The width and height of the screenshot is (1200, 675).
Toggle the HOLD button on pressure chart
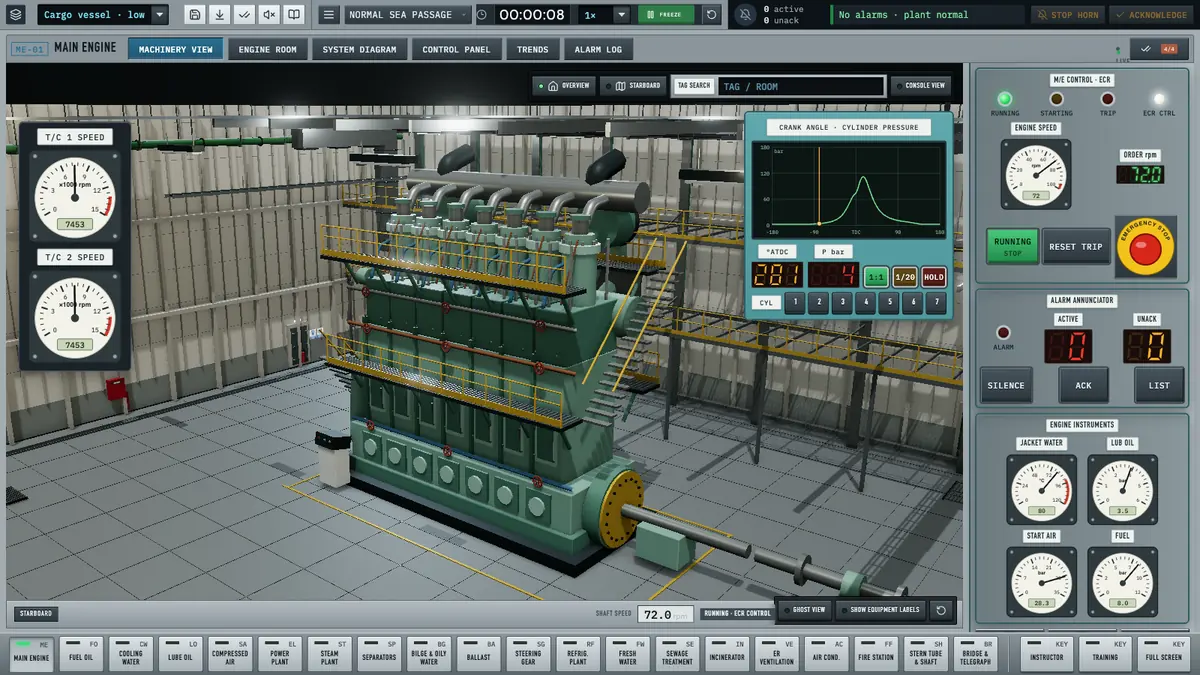[x=934, y=277]
